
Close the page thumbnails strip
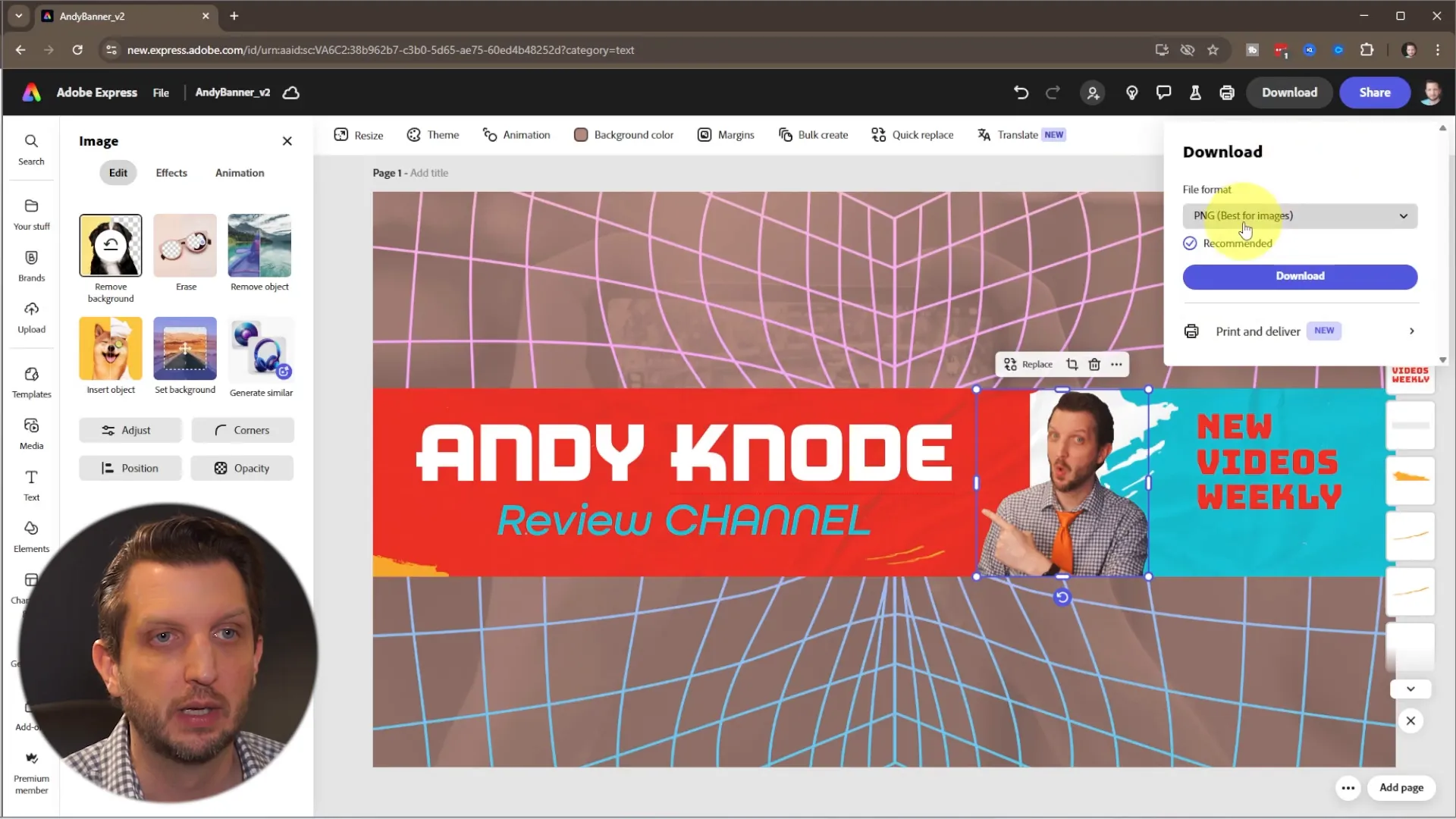[x=1410, y=721]
